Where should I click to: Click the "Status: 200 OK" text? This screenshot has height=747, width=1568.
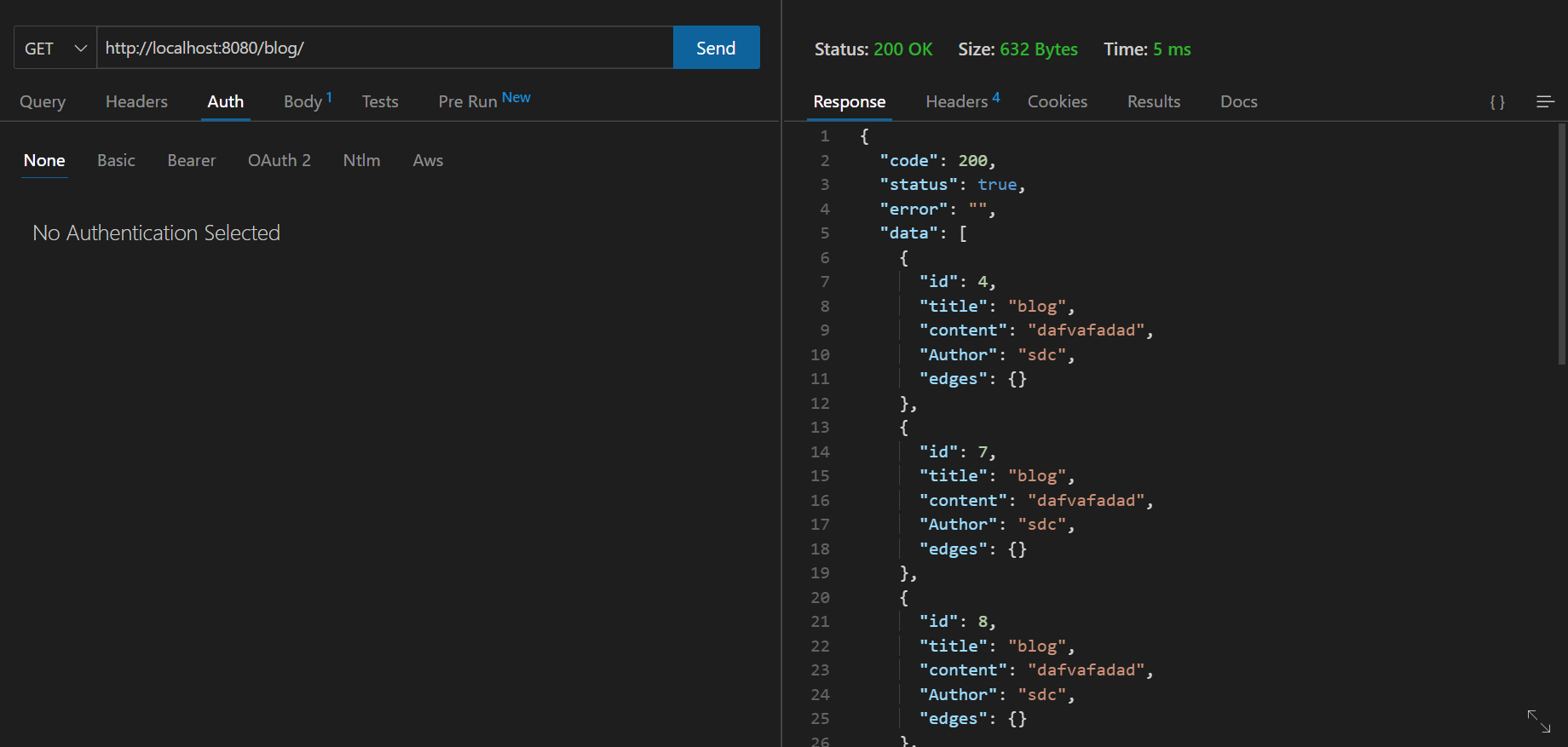[873, 49]
